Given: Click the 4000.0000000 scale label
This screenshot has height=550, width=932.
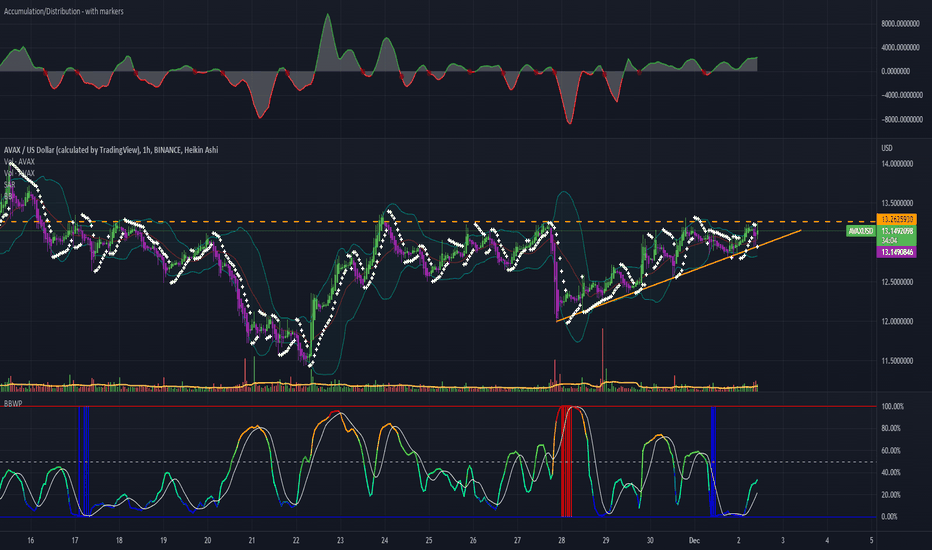Looking at the screenshot, I should (900, 48).
